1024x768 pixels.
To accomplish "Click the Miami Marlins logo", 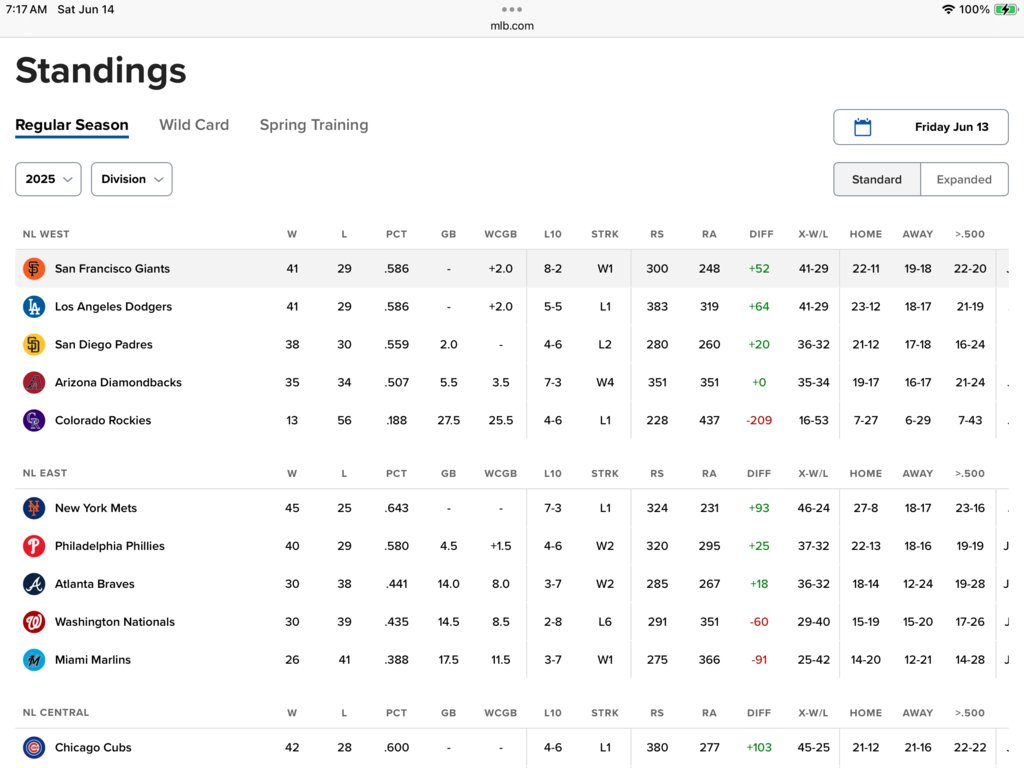I will [34, 660].
